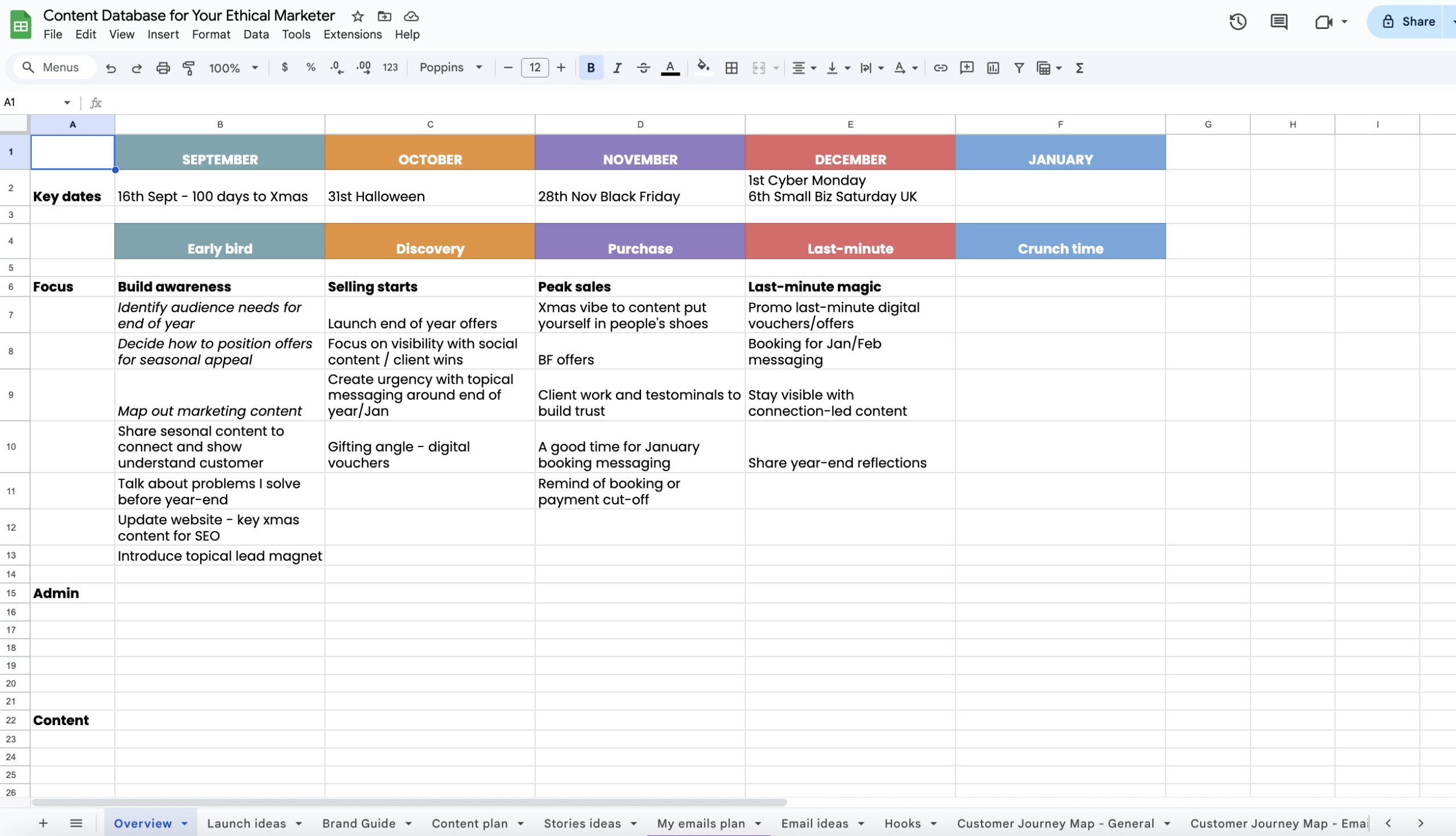This screenshot has width=1456, height=836.
Task: Open the File menu
Action: coord(53,35)
